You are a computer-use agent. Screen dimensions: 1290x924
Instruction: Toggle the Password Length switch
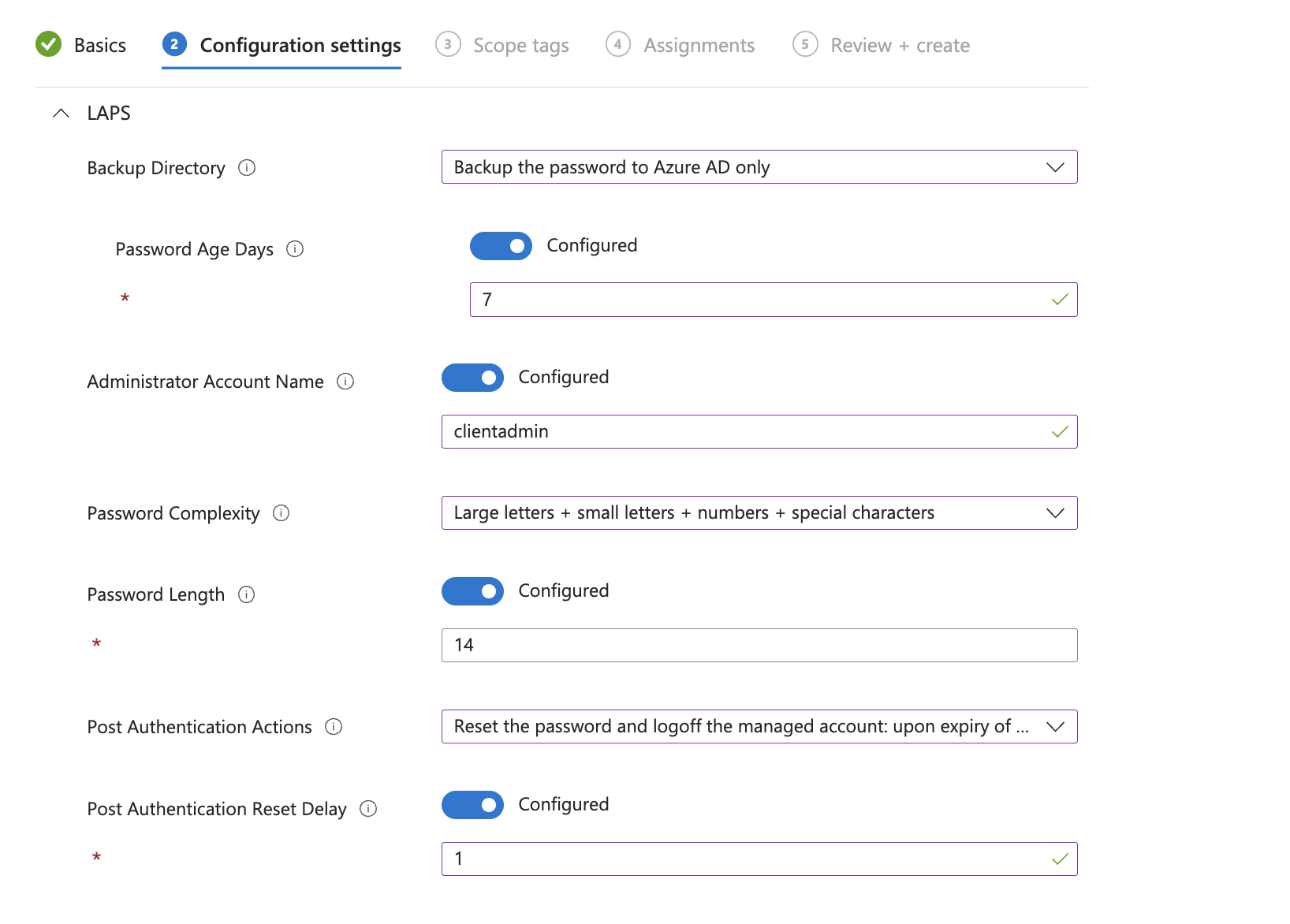point(472,591)
